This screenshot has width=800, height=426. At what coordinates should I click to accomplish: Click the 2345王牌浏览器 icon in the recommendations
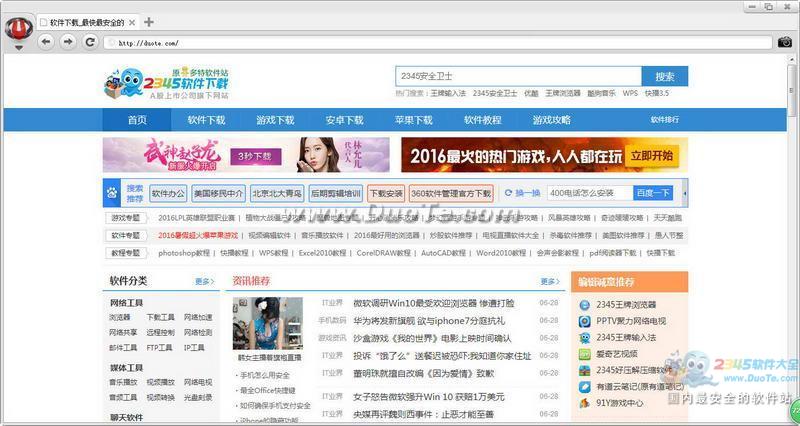point(585,305)
